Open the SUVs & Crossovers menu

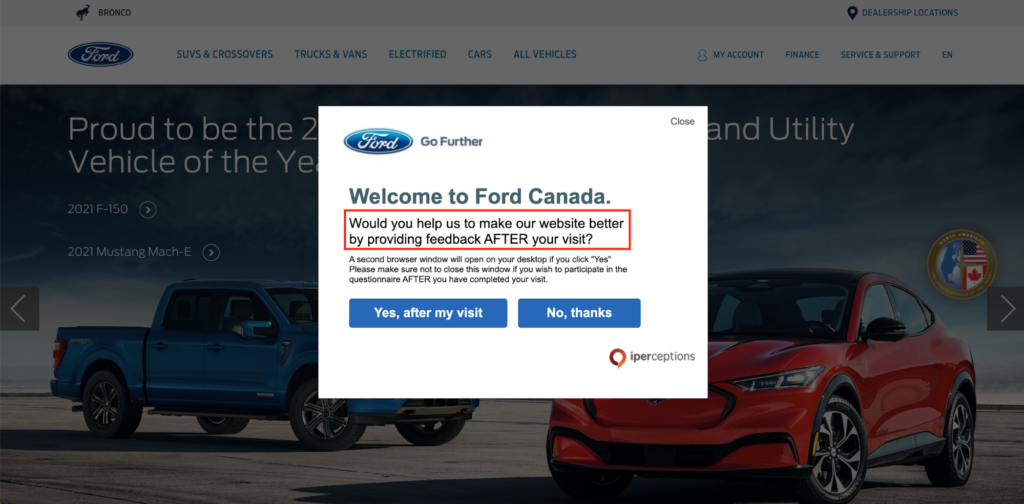(x=225, y=55)
